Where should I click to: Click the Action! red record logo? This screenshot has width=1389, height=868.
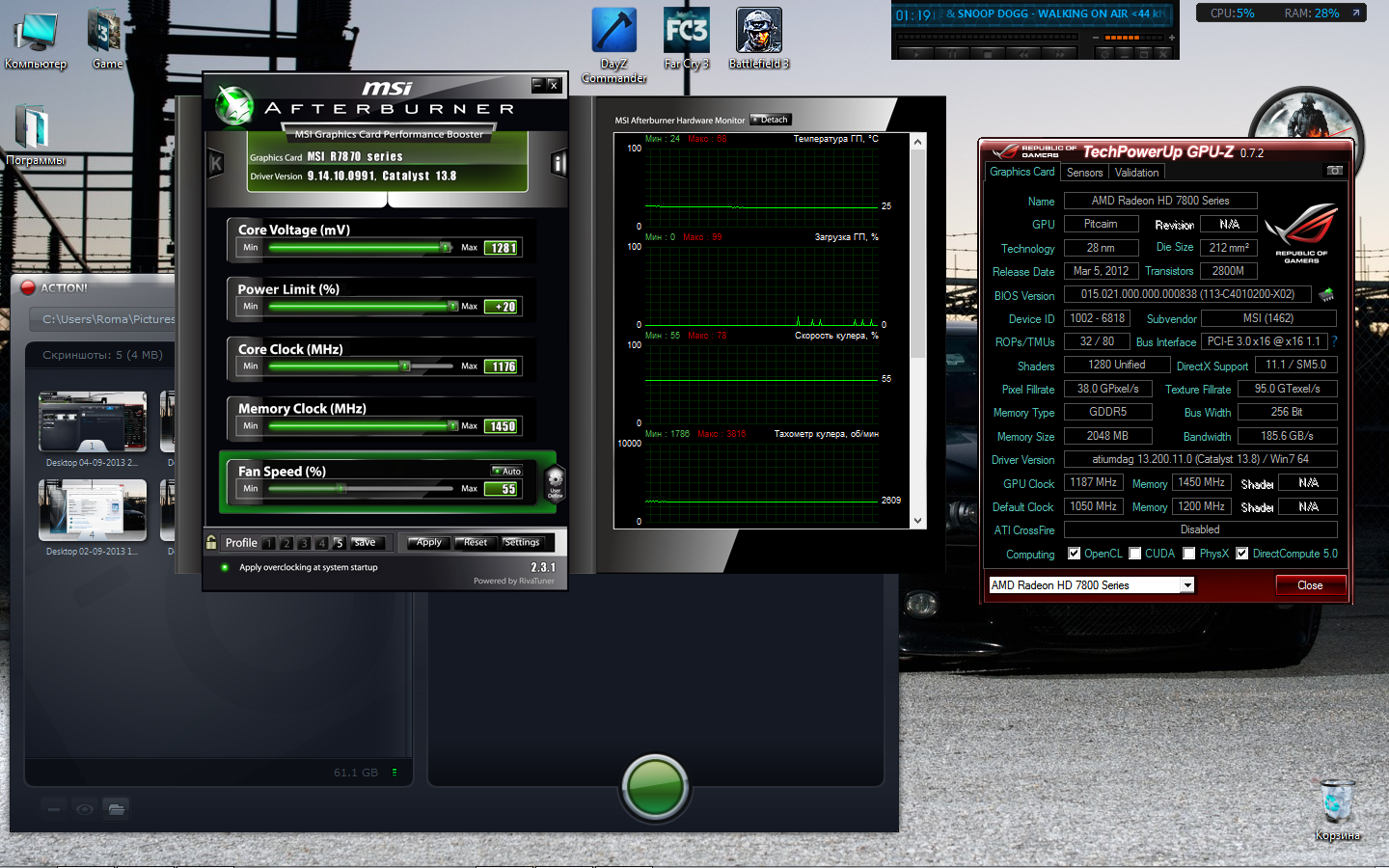click(28, 287)
